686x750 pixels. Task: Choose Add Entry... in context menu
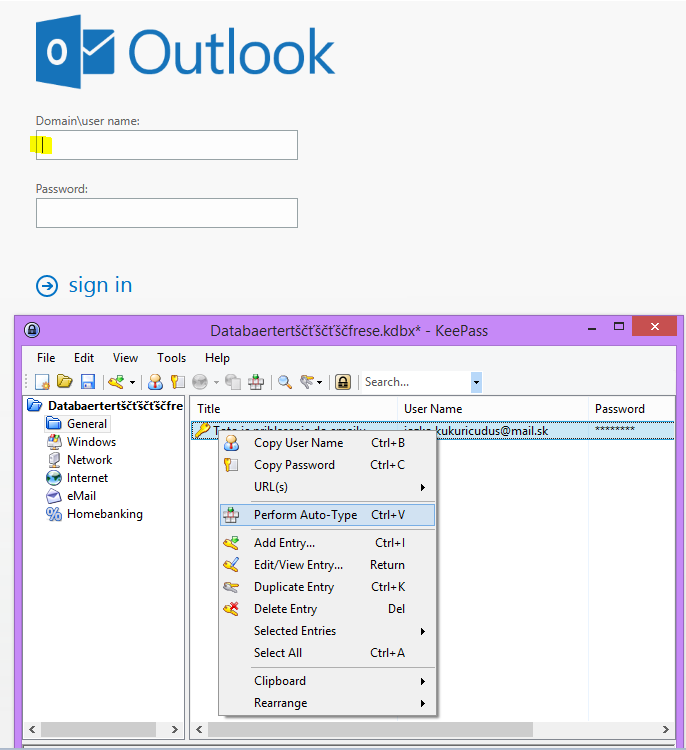point(327,543)
